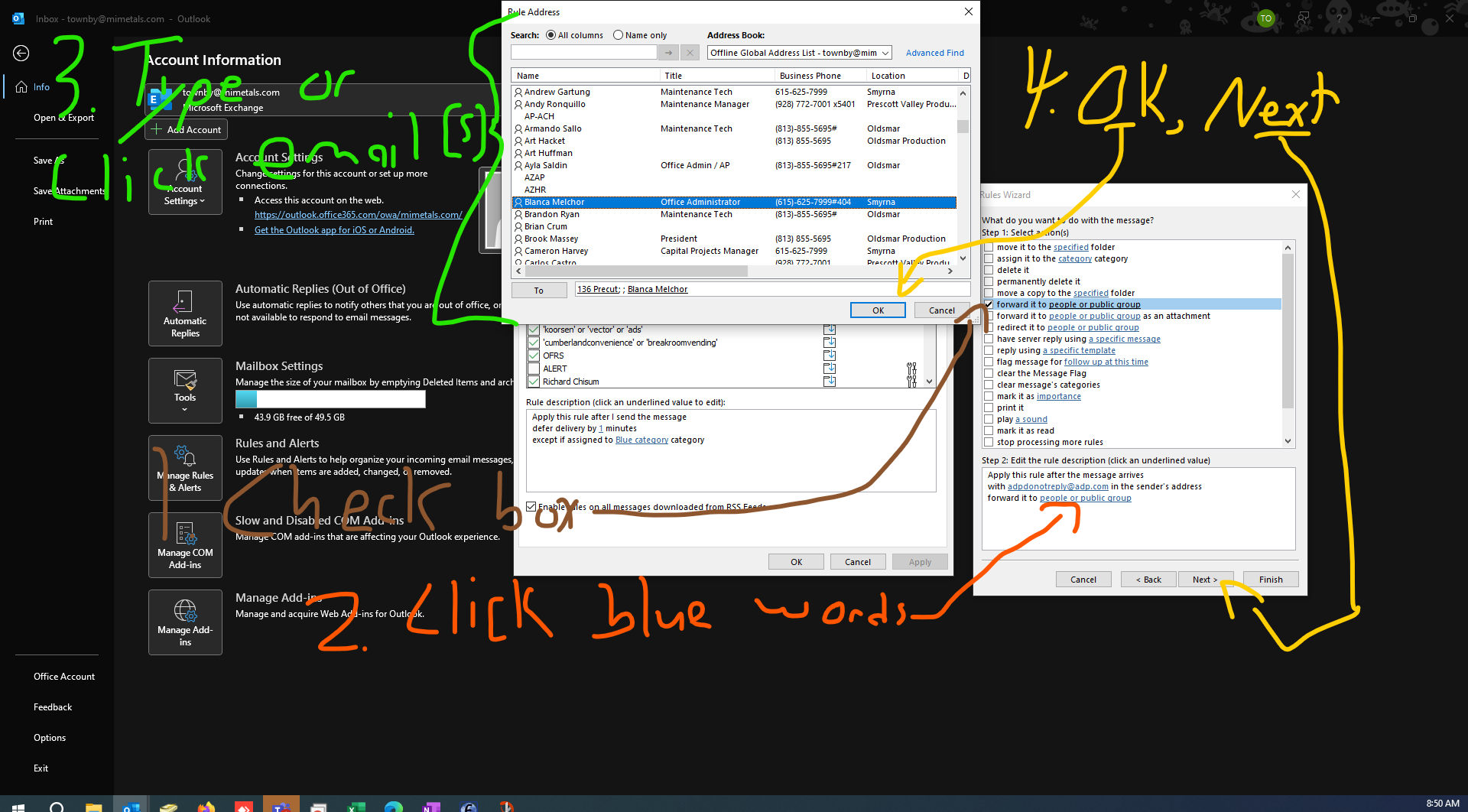Click Feedback in the backstage menu
The image size is (1468, 812).
pos(53,707)
